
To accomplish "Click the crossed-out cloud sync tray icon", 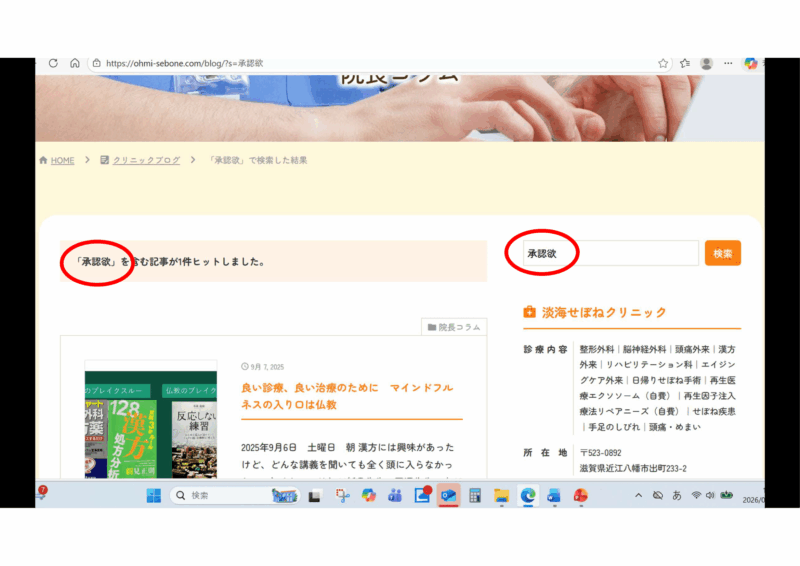I will tap(658, 496).
